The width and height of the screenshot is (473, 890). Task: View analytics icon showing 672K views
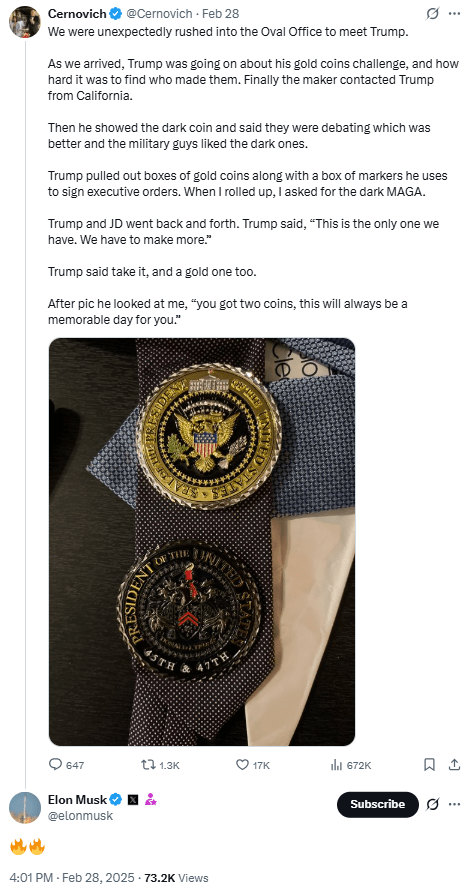[336, 765]
